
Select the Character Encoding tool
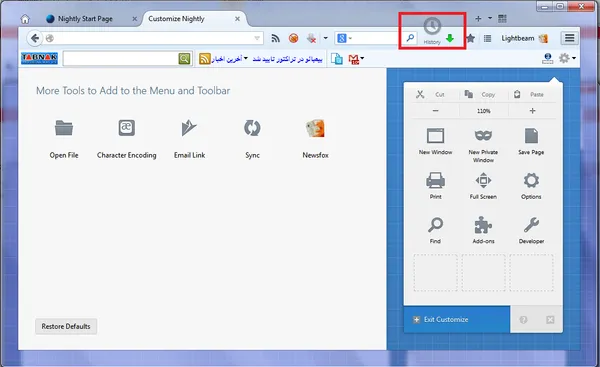127,139
